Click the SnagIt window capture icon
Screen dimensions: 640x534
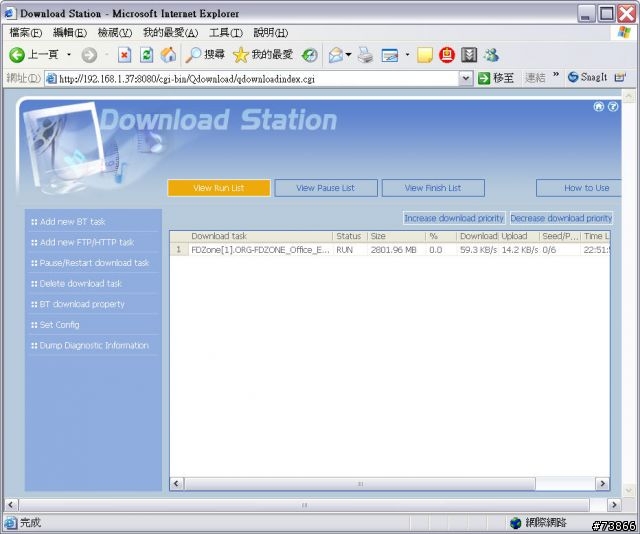[620, 77]
